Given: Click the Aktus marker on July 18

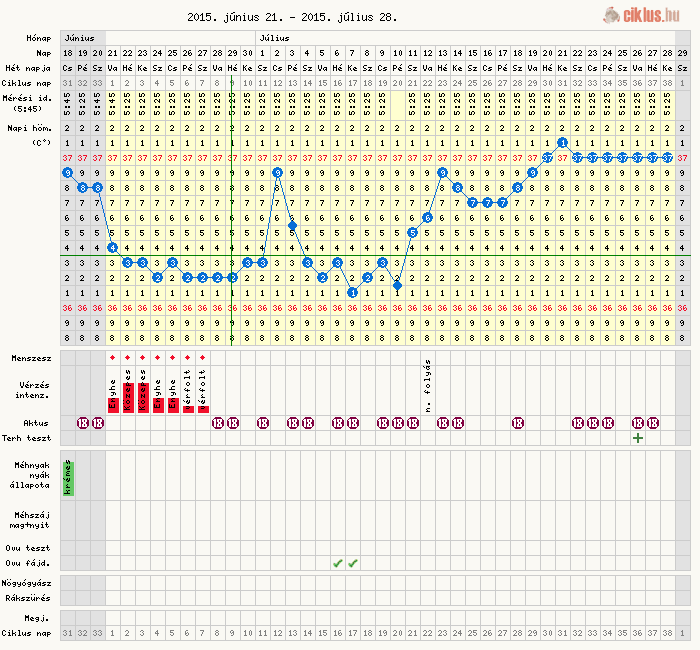Looking at the screenshot, I should click(x=517, y=423).
